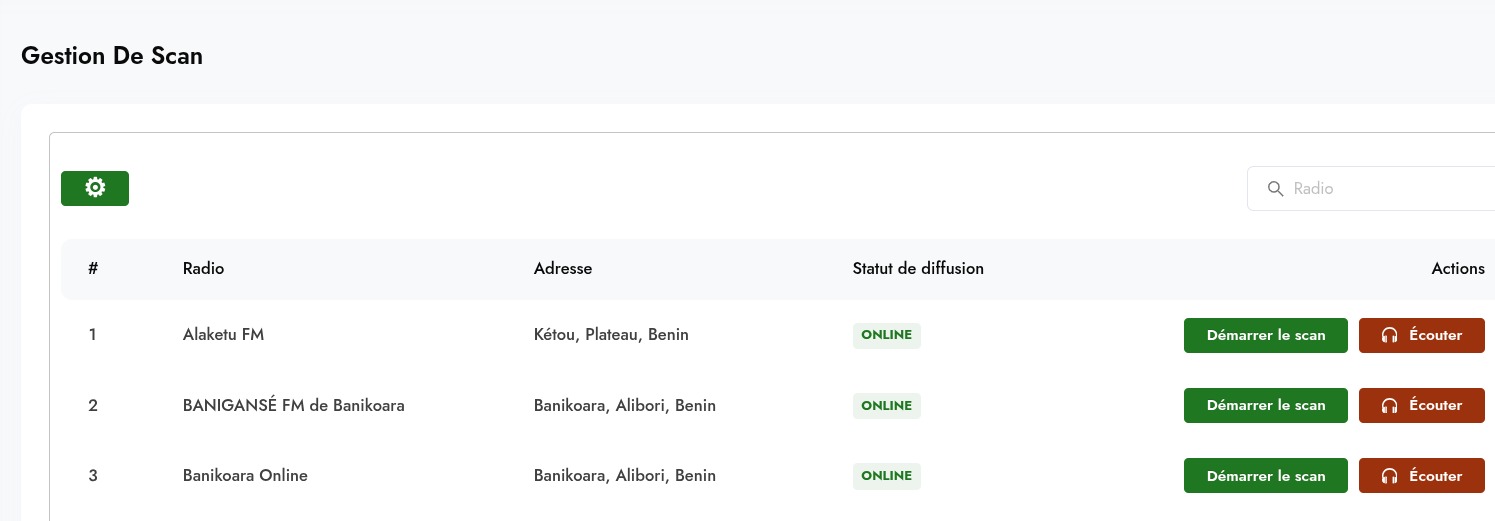Click Démarrer le scan for Banikoara Online

[1265, 476]
